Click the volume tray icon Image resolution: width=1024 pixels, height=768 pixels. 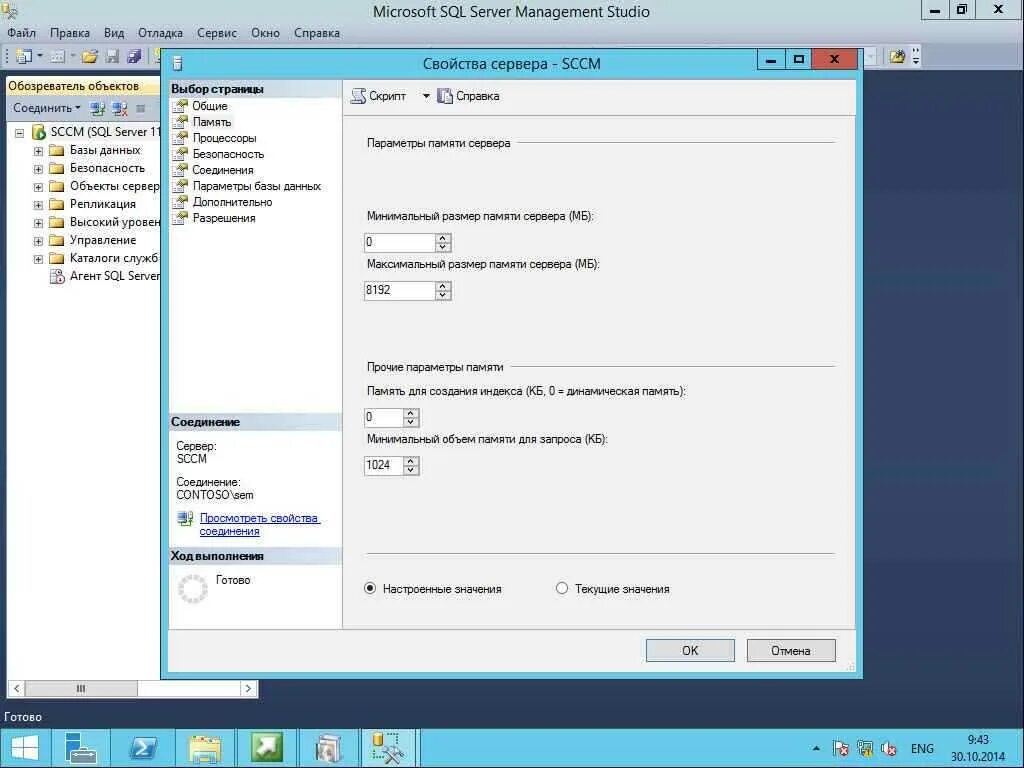click(x=888, y=748)
